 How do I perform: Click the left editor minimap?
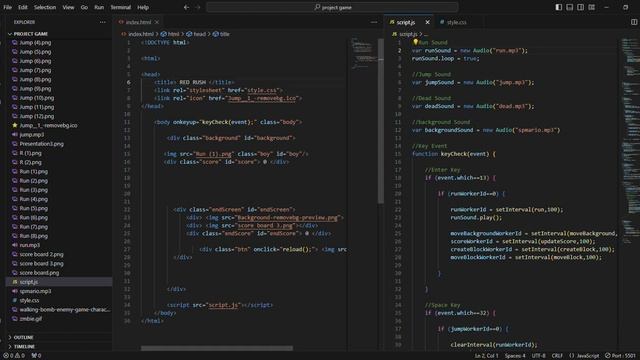[x=364, y=53]
